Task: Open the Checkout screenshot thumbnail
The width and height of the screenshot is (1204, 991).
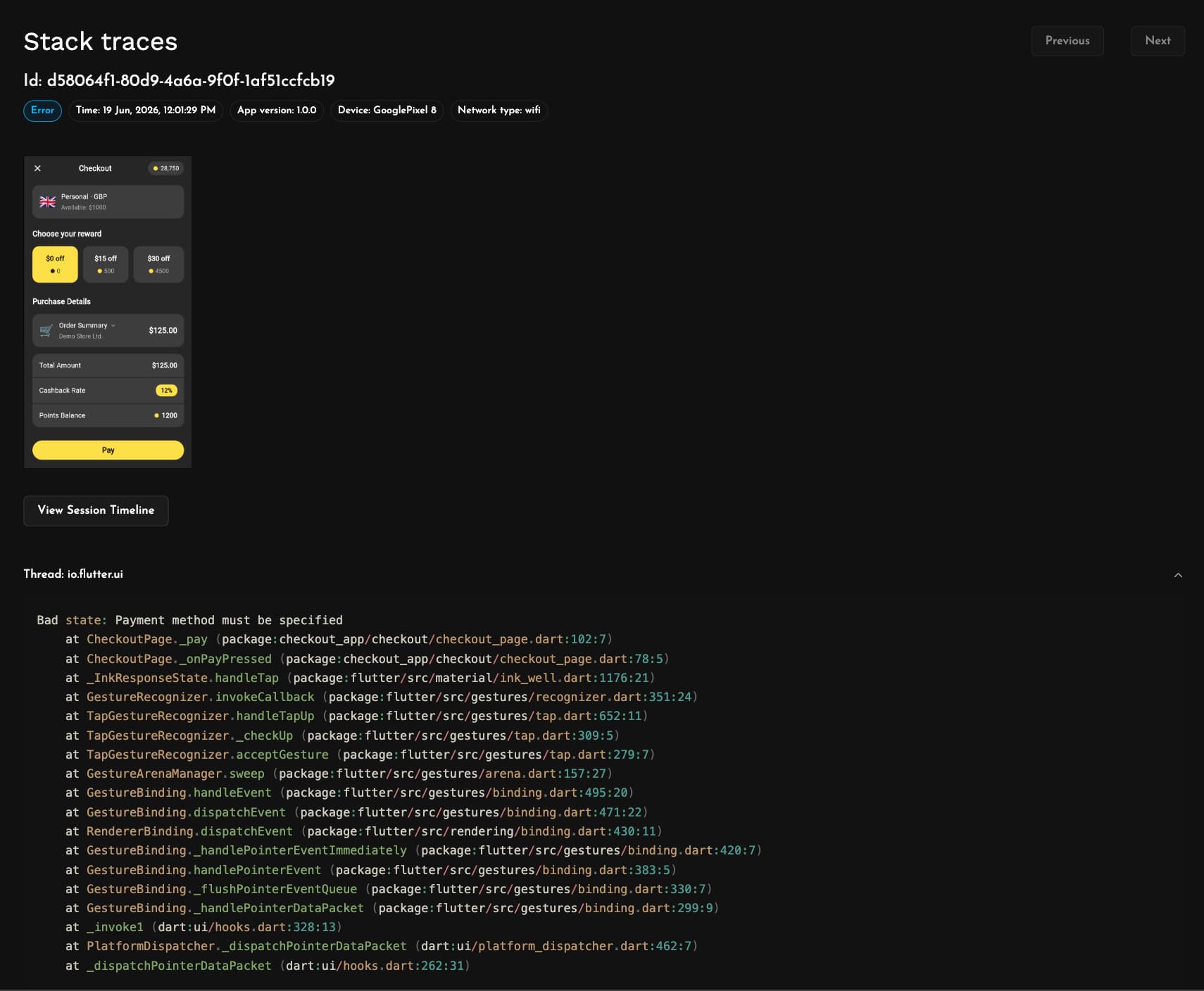Action: 108,312
